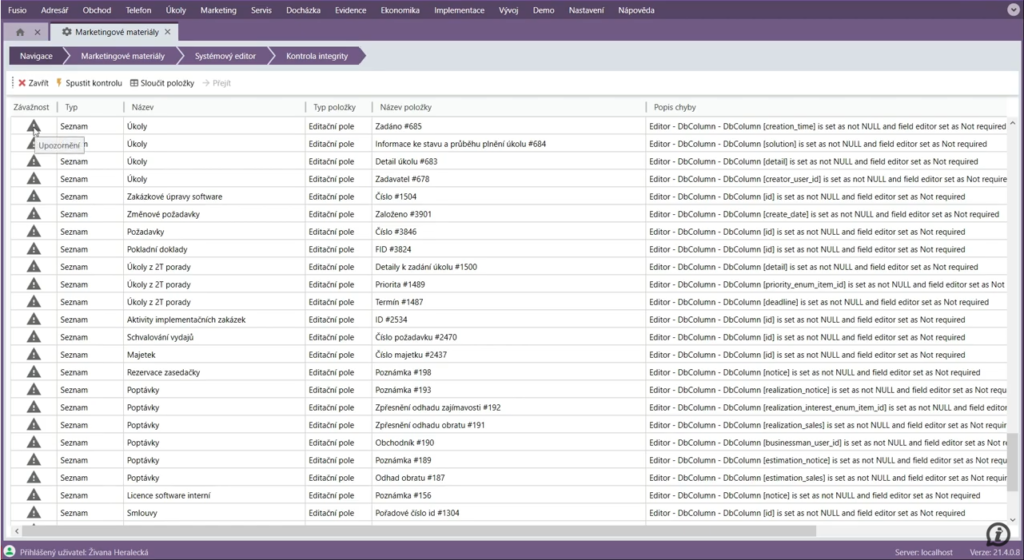The width and height of the screenshot is (1024, 560).
Task: Click the logged-in user icon in status bar
Action: coord(9,552)
